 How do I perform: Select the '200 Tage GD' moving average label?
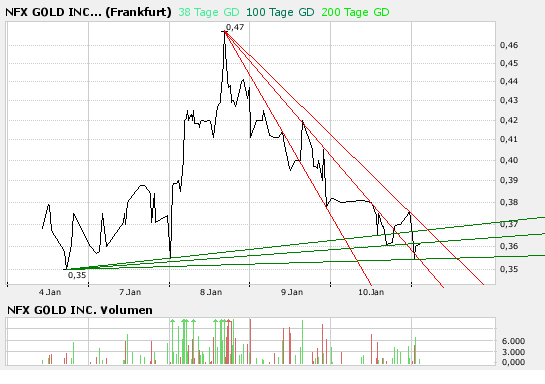(x=355, y=12)
